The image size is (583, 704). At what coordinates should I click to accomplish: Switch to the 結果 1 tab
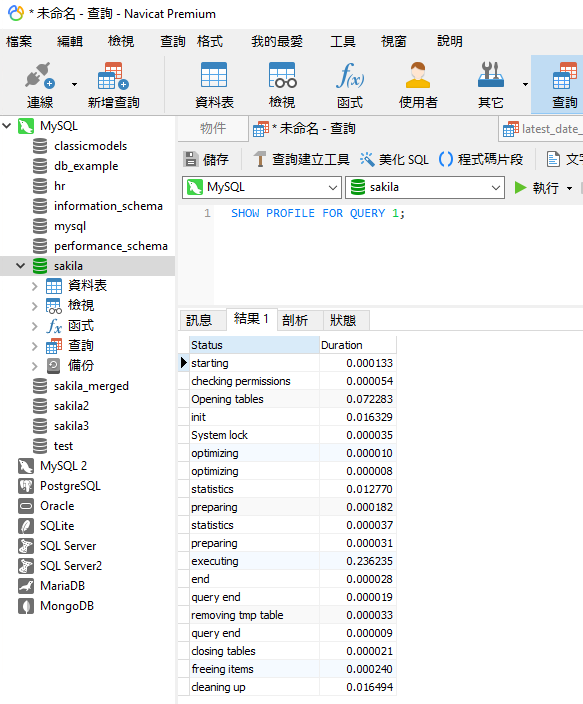(x=252, y=319)
